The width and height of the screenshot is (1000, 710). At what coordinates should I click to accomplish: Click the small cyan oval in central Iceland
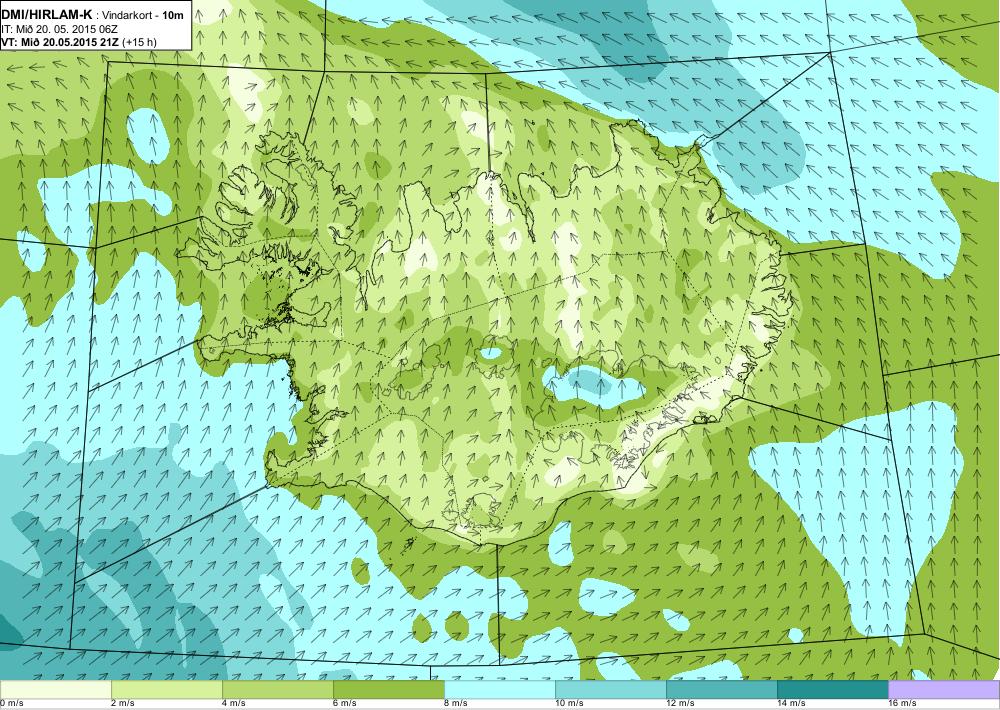click(490, 353)
